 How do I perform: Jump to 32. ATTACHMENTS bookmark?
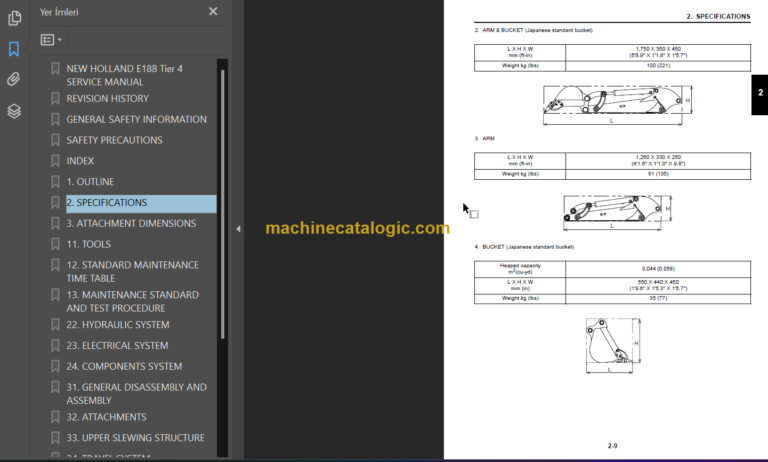(107, 417)
